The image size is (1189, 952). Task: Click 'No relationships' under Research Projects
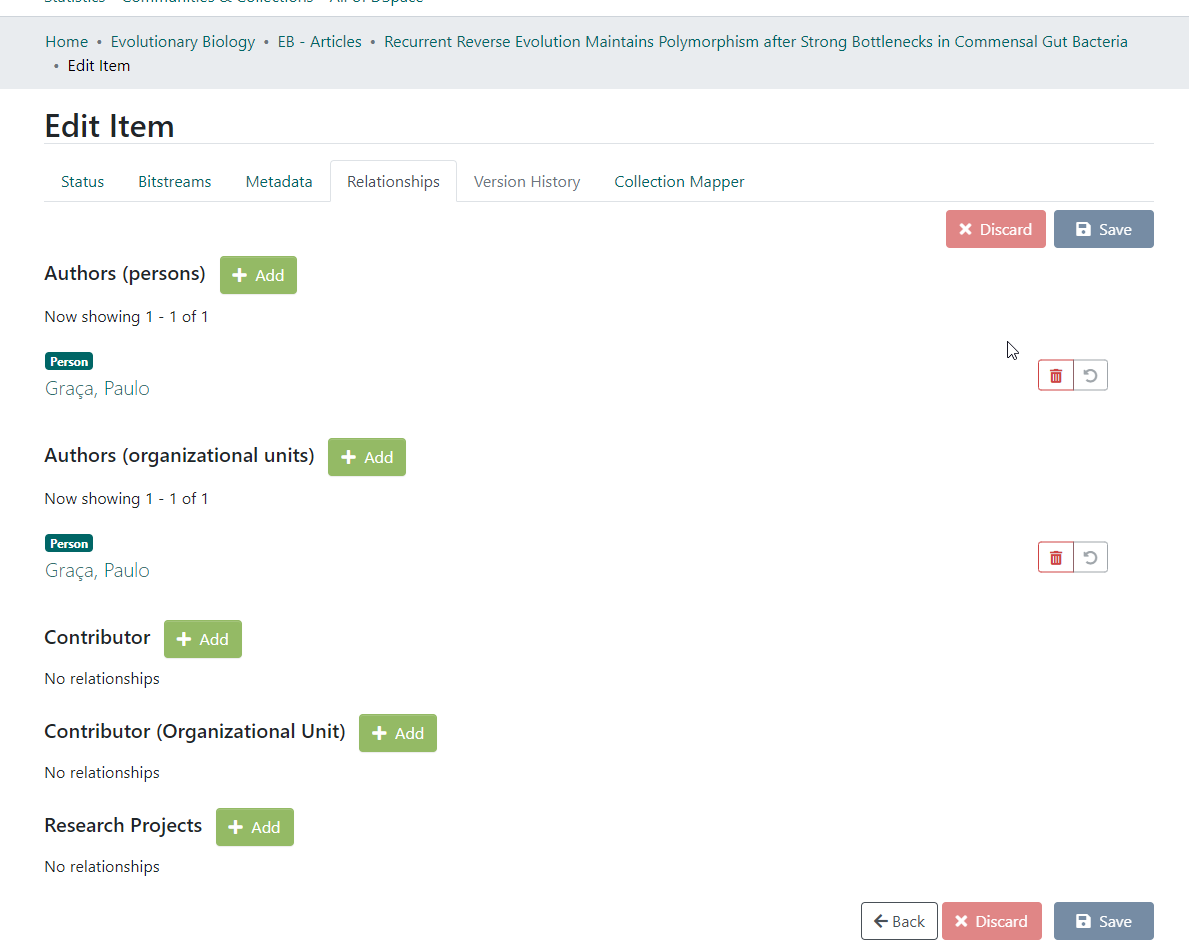102,866
